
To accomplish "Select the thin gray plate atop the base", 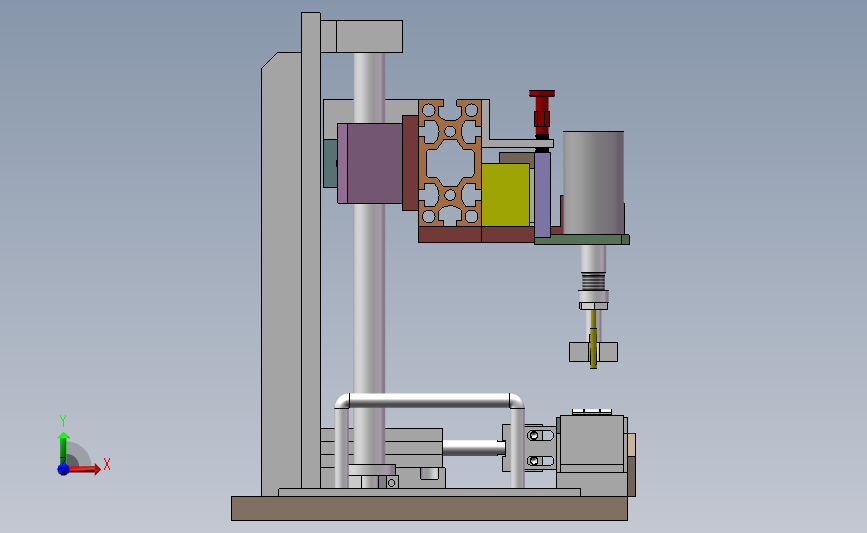I will [x=429, y=492].
